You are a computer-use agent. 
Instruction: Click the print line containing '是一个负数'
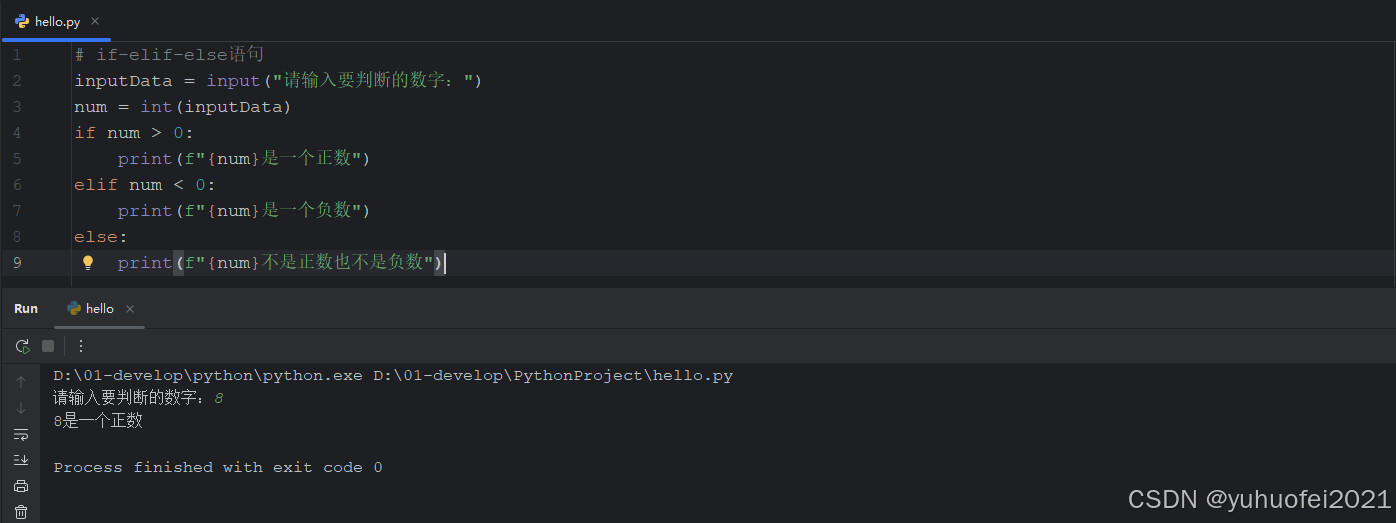(x=244, y=210)
